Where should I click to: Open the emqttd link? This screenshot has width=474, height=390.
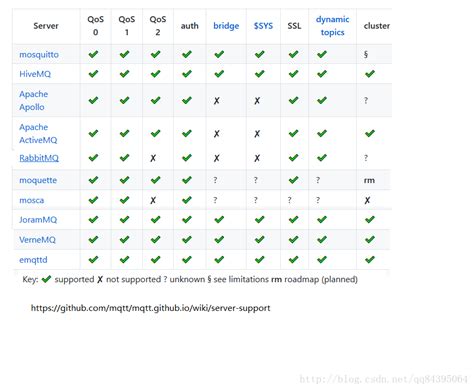point(33,260)
